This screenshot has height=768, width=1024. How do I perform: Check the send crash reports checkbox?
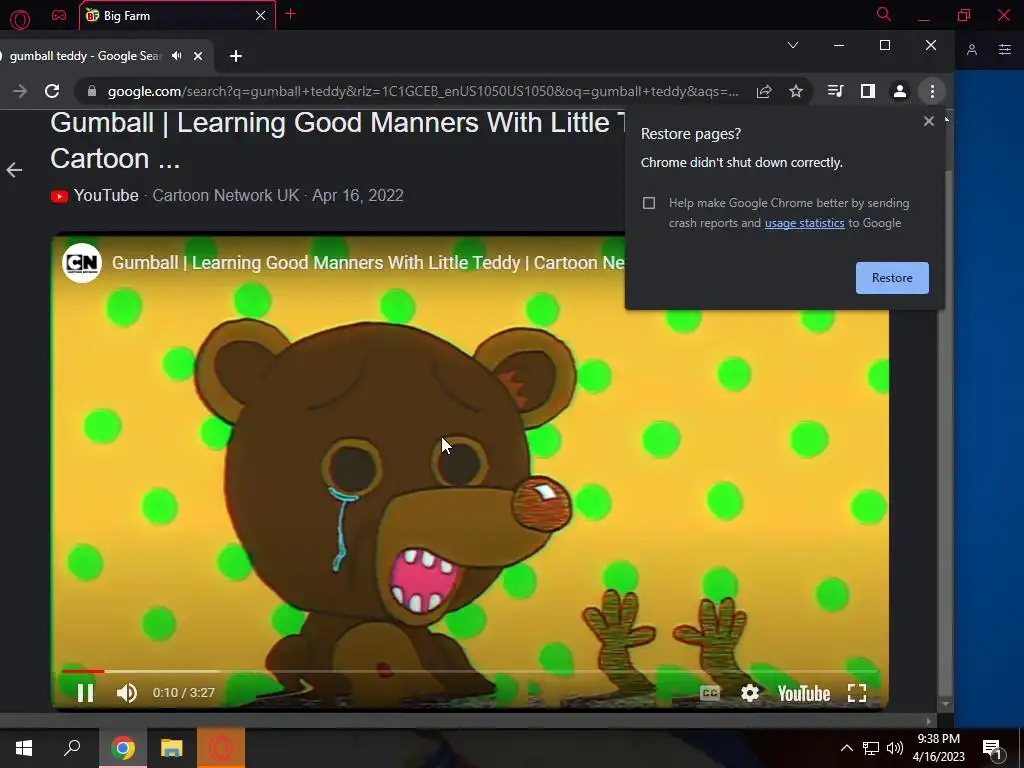click(648, 203)
